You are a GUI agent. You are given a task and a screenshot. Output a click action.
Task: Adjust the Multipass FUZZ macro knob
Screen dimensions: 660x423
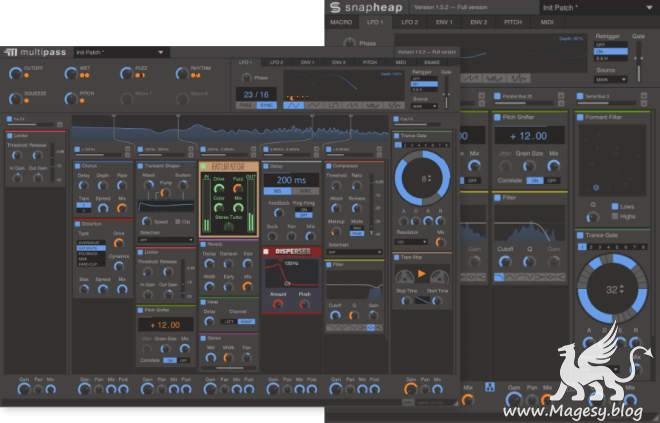click(126, 73)
